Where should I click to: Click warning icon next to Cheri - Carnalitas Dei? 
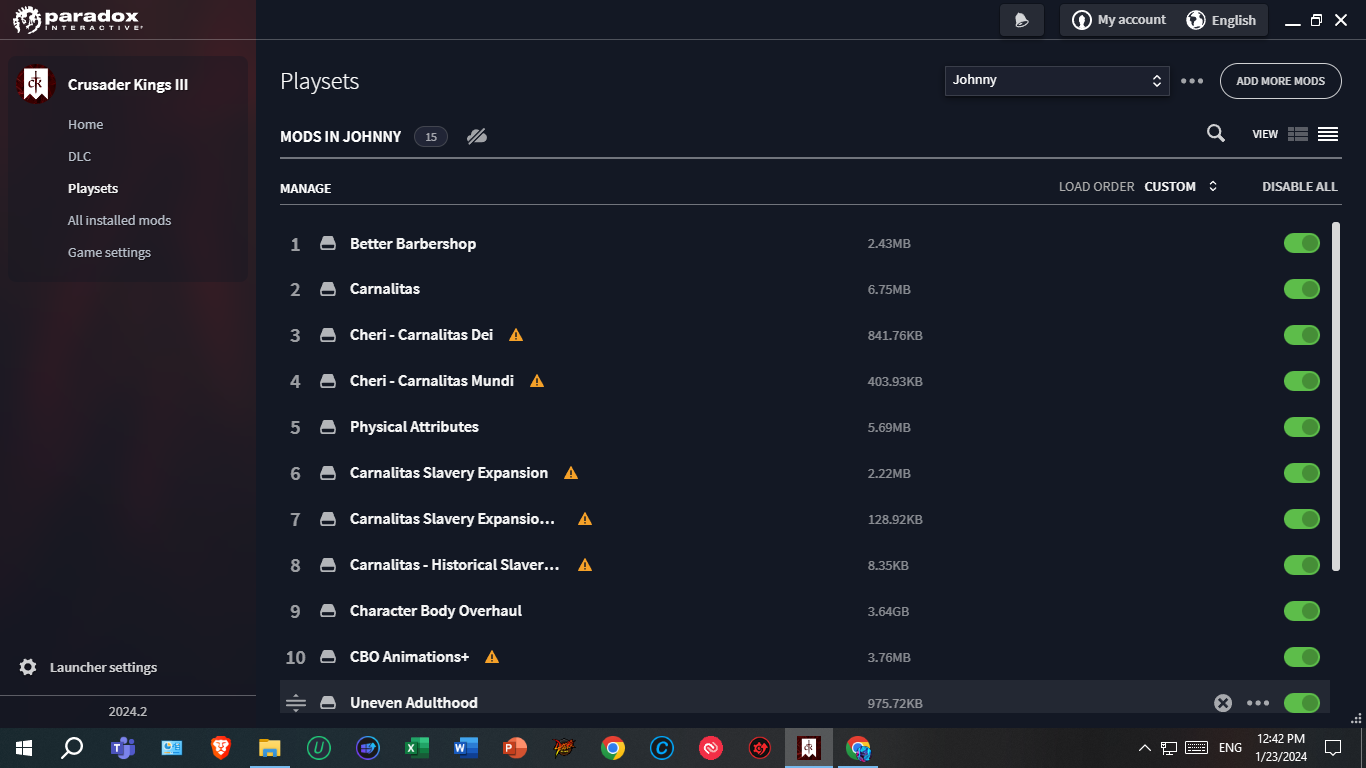[x=516, y=335]
